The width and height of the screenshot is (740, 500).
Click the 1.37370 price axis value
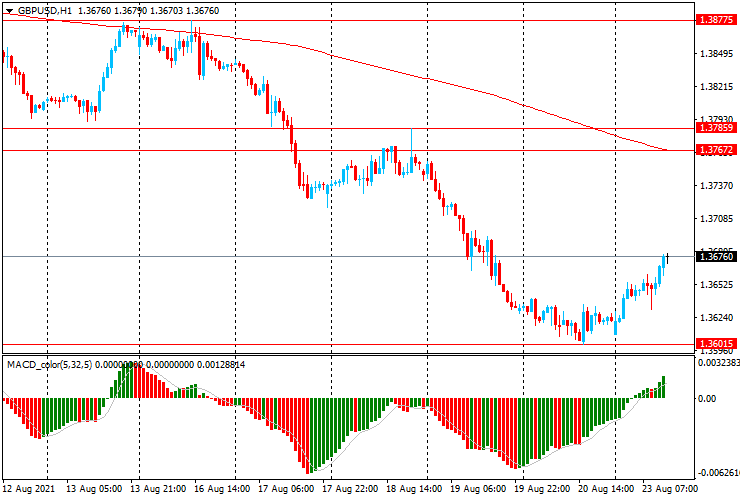click(717, 186)
